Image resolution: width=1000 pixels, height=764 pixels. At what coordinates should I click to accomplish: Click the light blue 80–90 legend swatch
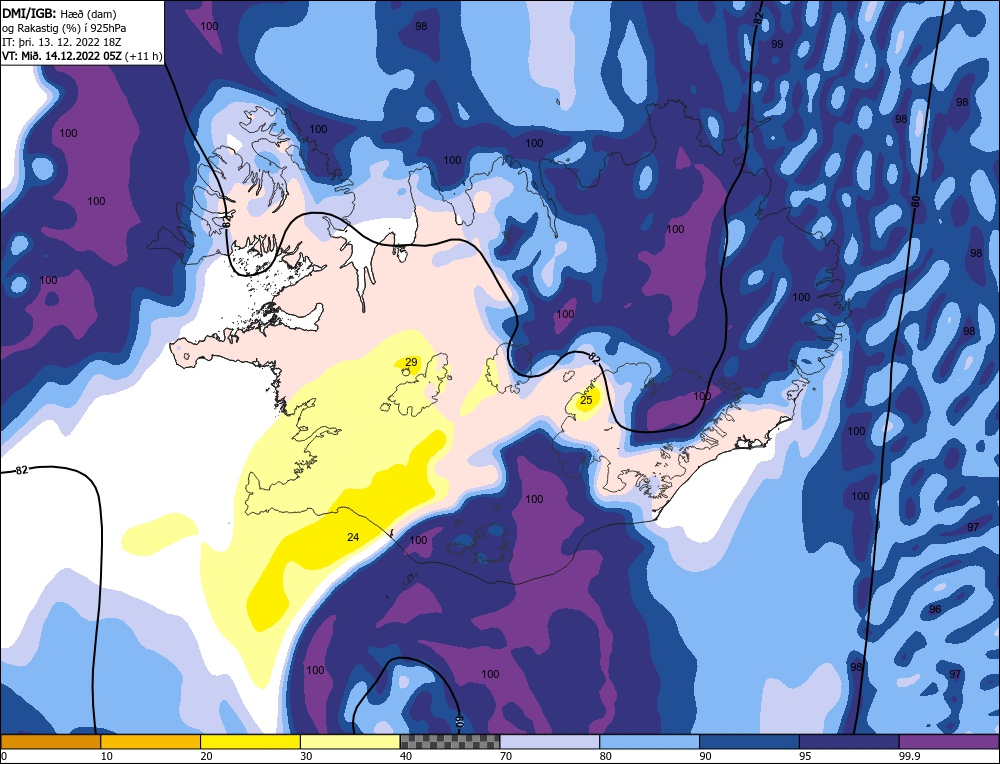click(x=649, y=742)
